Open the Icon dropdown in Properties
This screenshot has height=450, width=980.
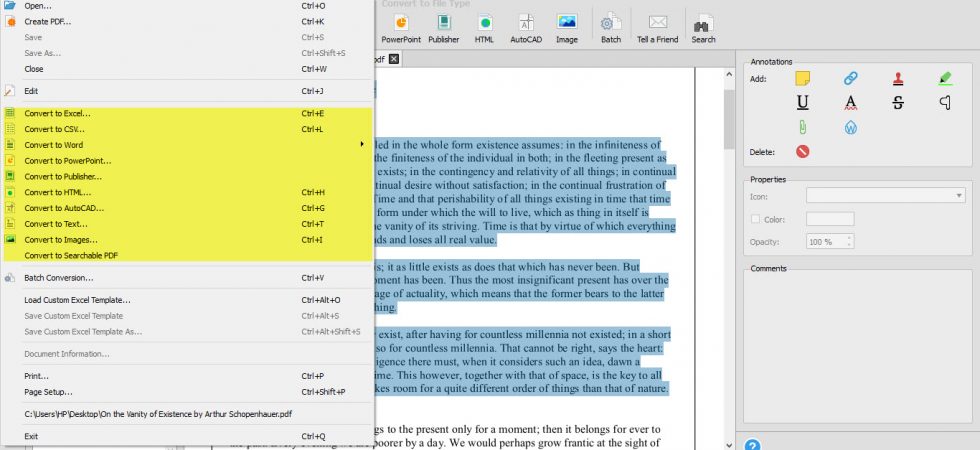coord(886,196)
